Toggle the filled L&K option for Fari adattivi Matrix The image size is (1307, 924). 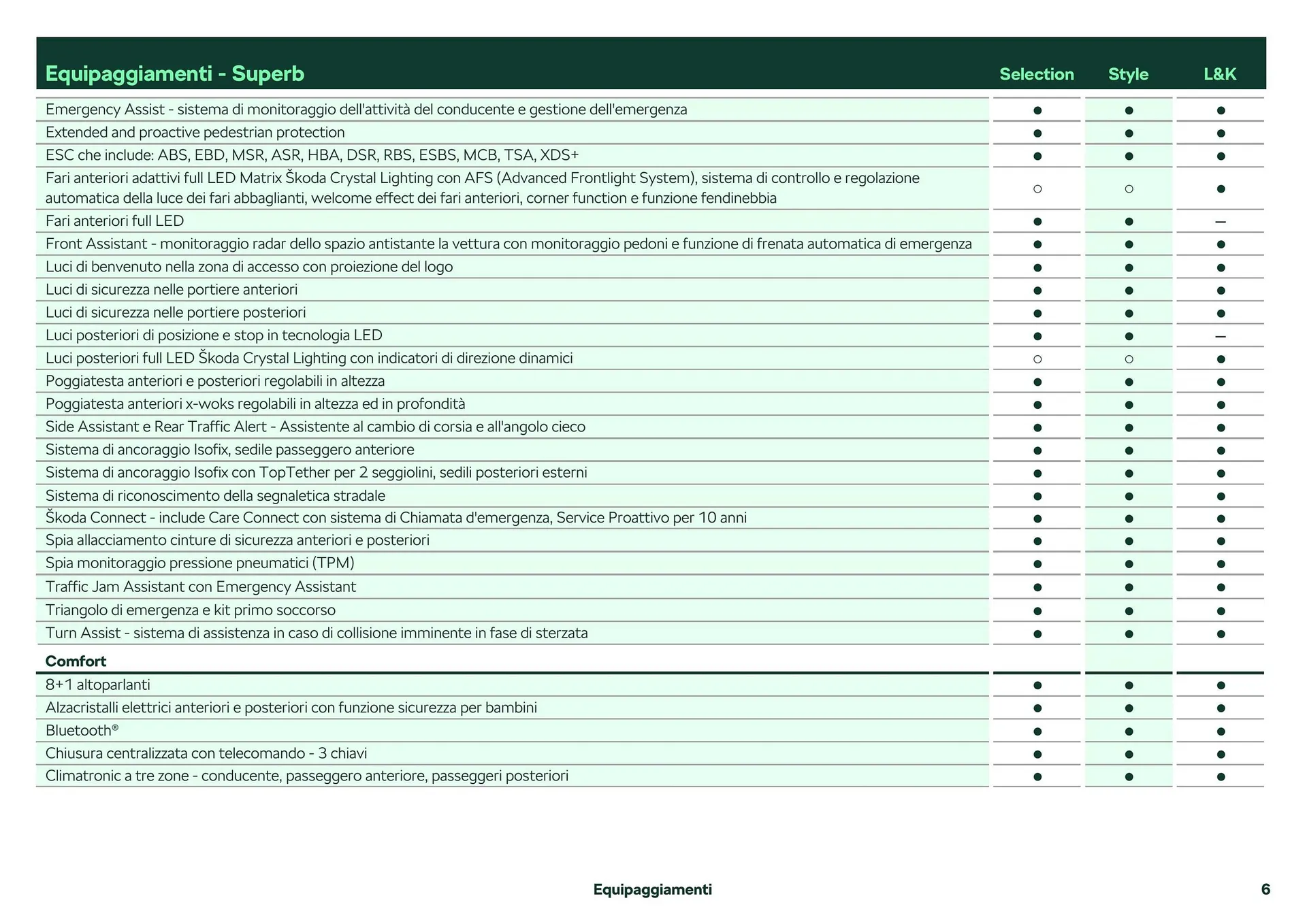point(1221,188)
